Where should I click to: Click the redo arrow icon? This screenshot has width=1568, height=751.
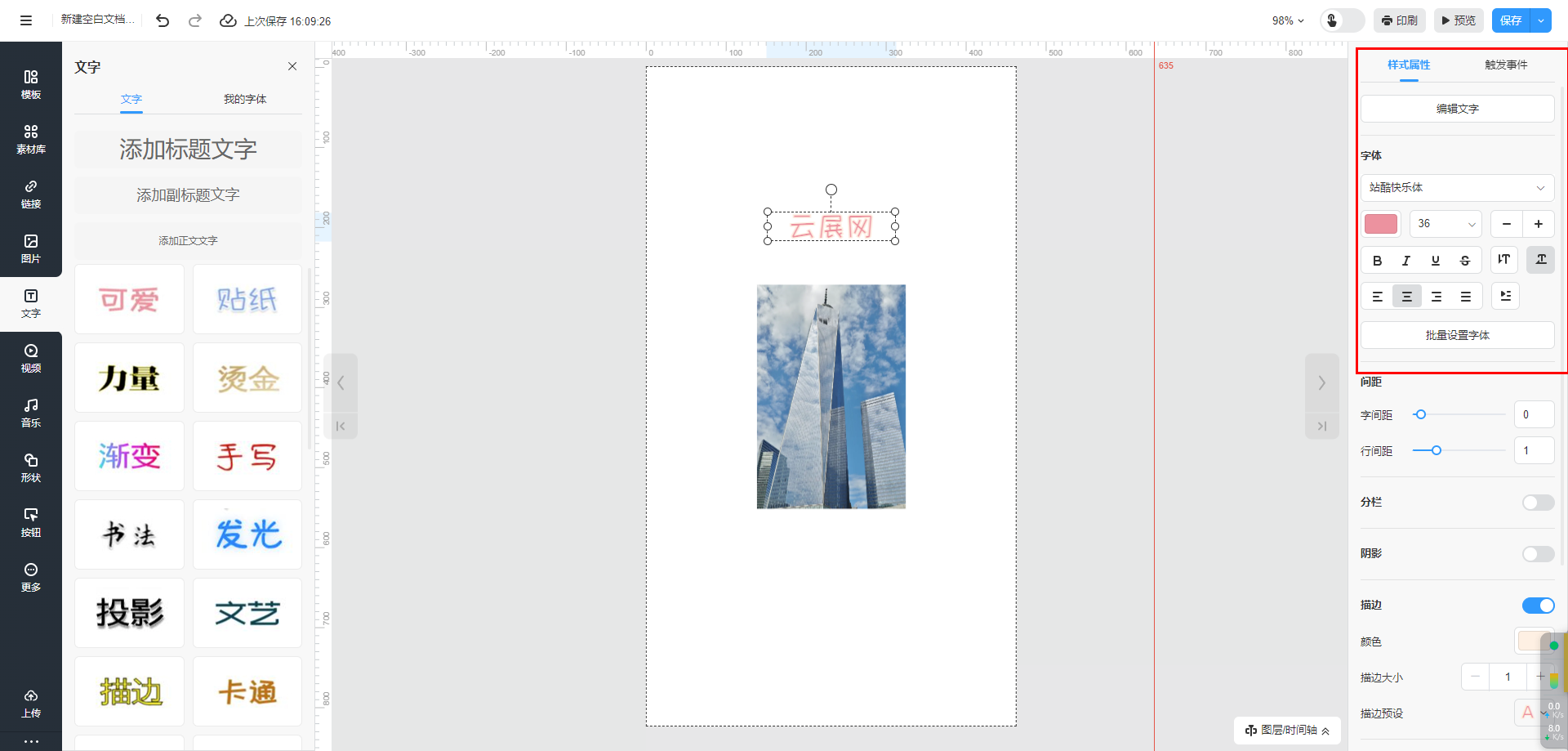pos(195,21)
